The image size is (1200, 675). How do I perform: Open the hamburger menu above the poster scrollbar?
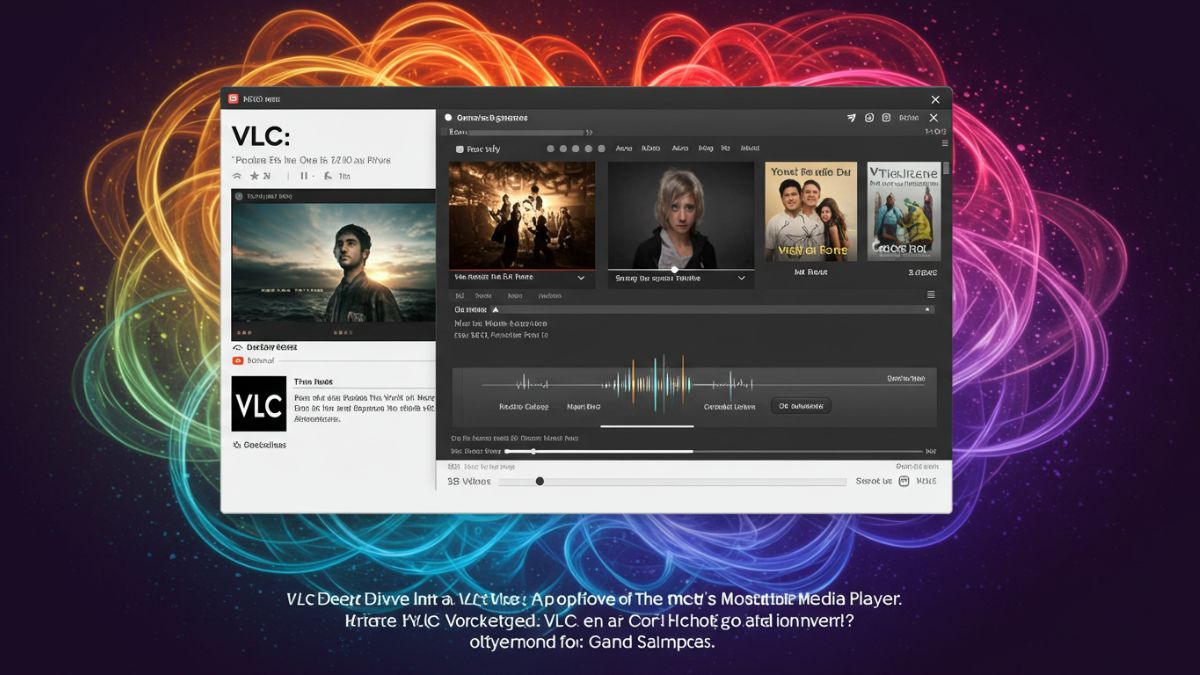click(944, 143)
